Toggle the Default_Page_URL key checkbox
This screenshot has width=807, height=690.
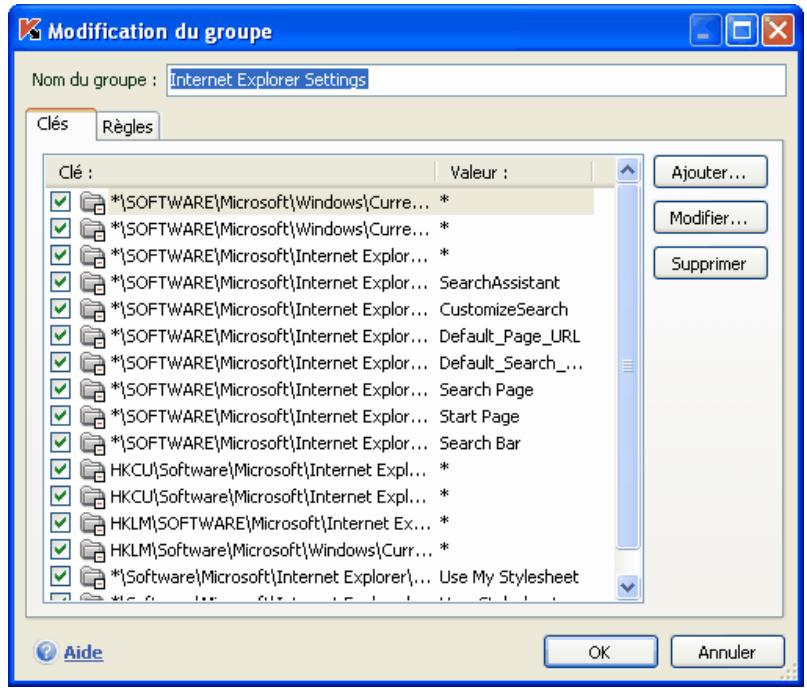coord(60,335)
